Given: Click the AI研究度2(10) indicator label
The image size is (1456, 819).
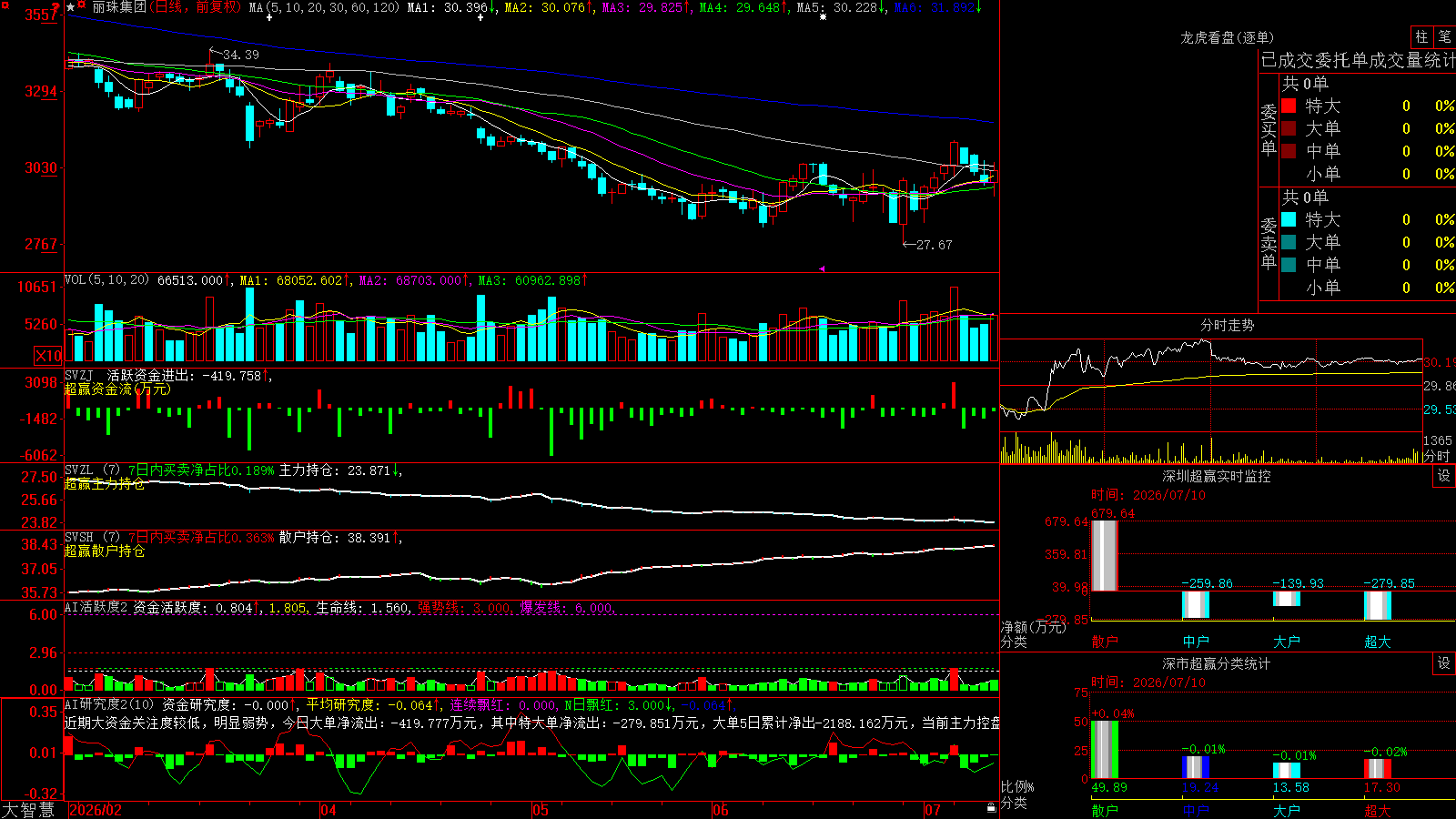Looking at the screenshot, I should coord(110,704).
